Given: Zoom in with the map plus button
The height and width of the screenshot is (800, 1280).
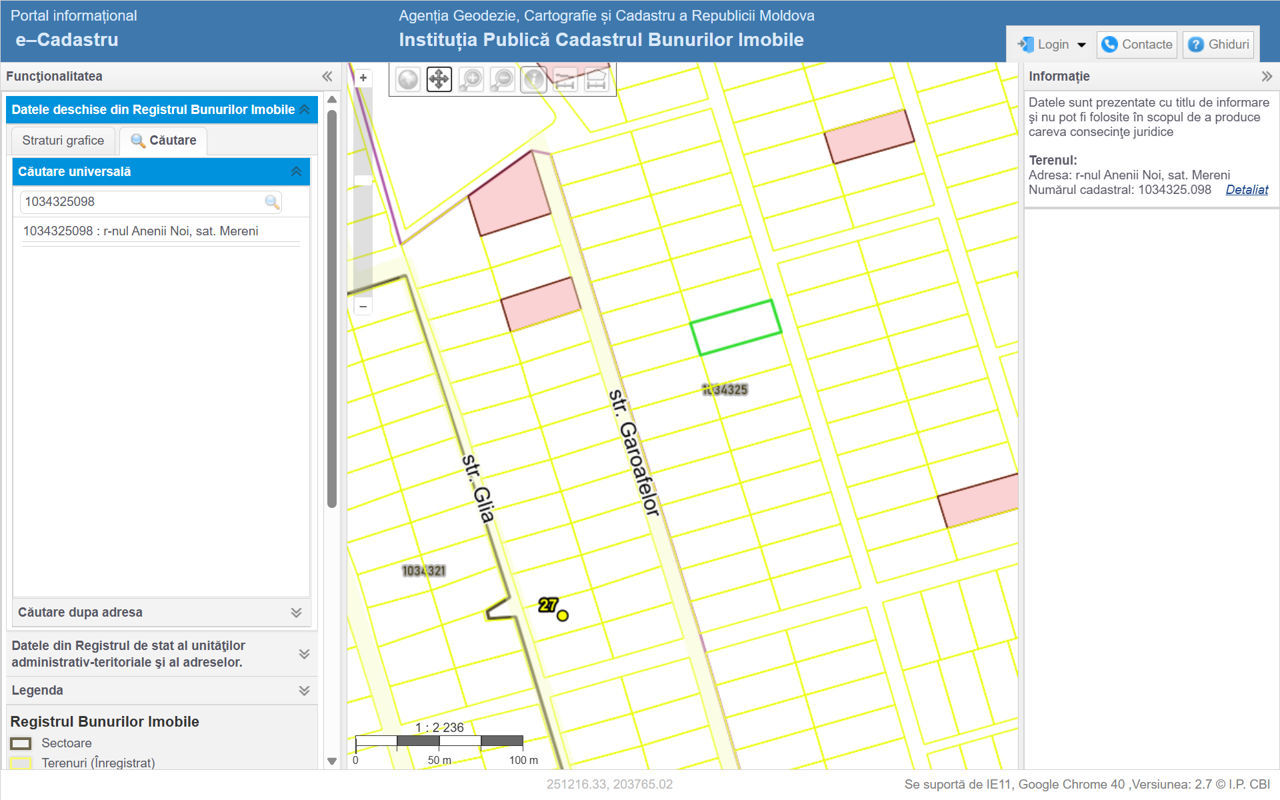Looking at the screenshot, I should click(x=363, y=77).
